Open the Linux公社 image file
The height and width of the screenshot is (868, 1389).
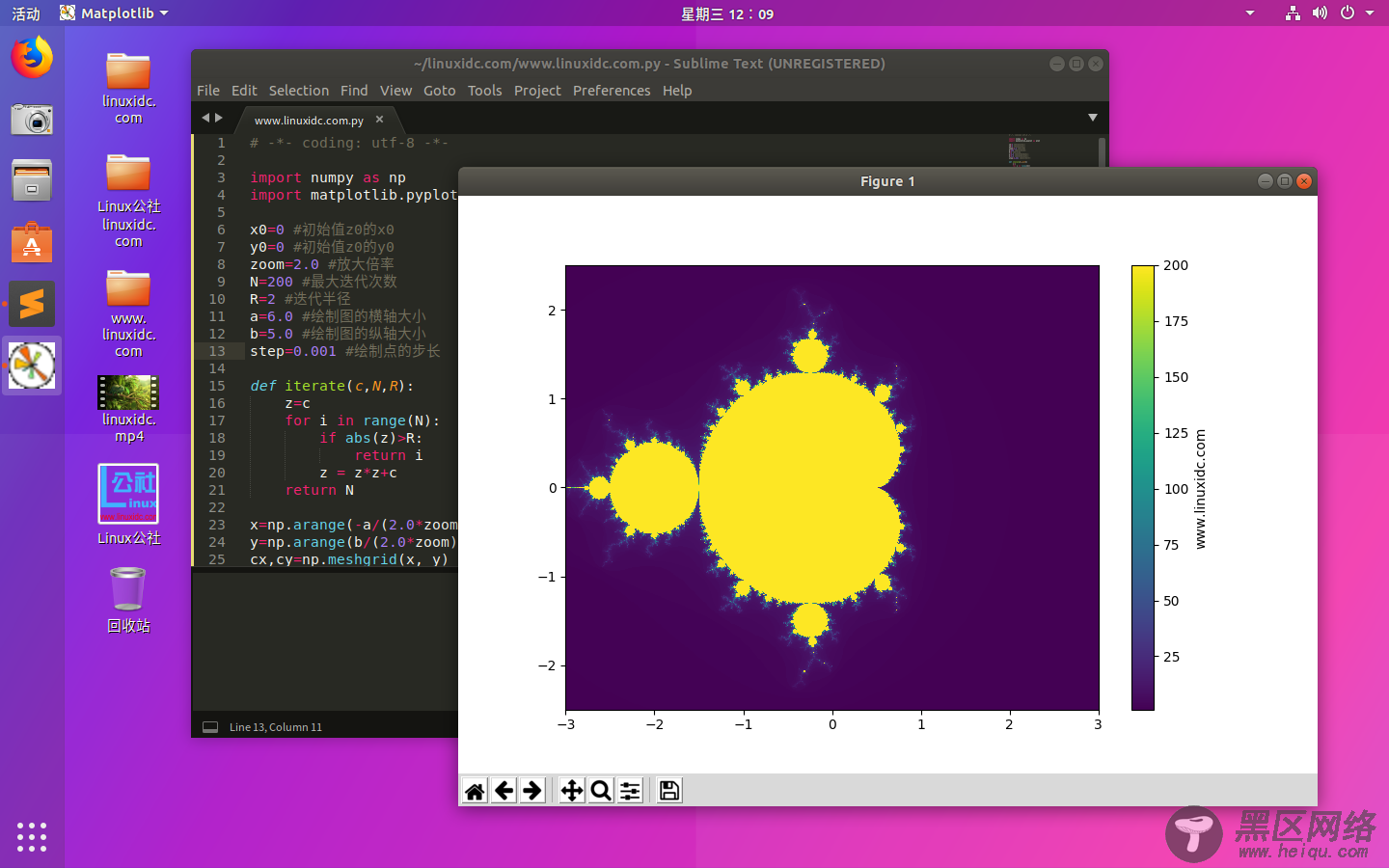[x=128, y=505]
